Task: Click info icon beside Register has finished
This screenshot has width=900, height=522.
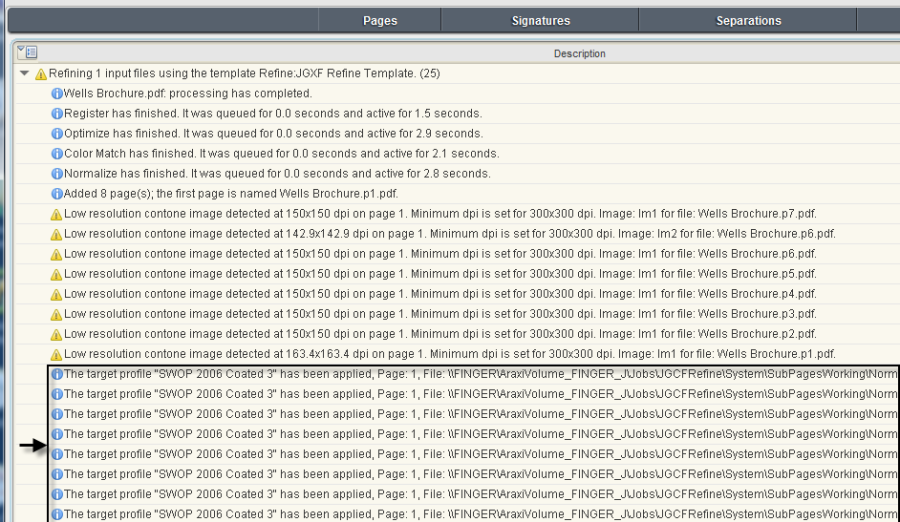Action: coord(57,114)
